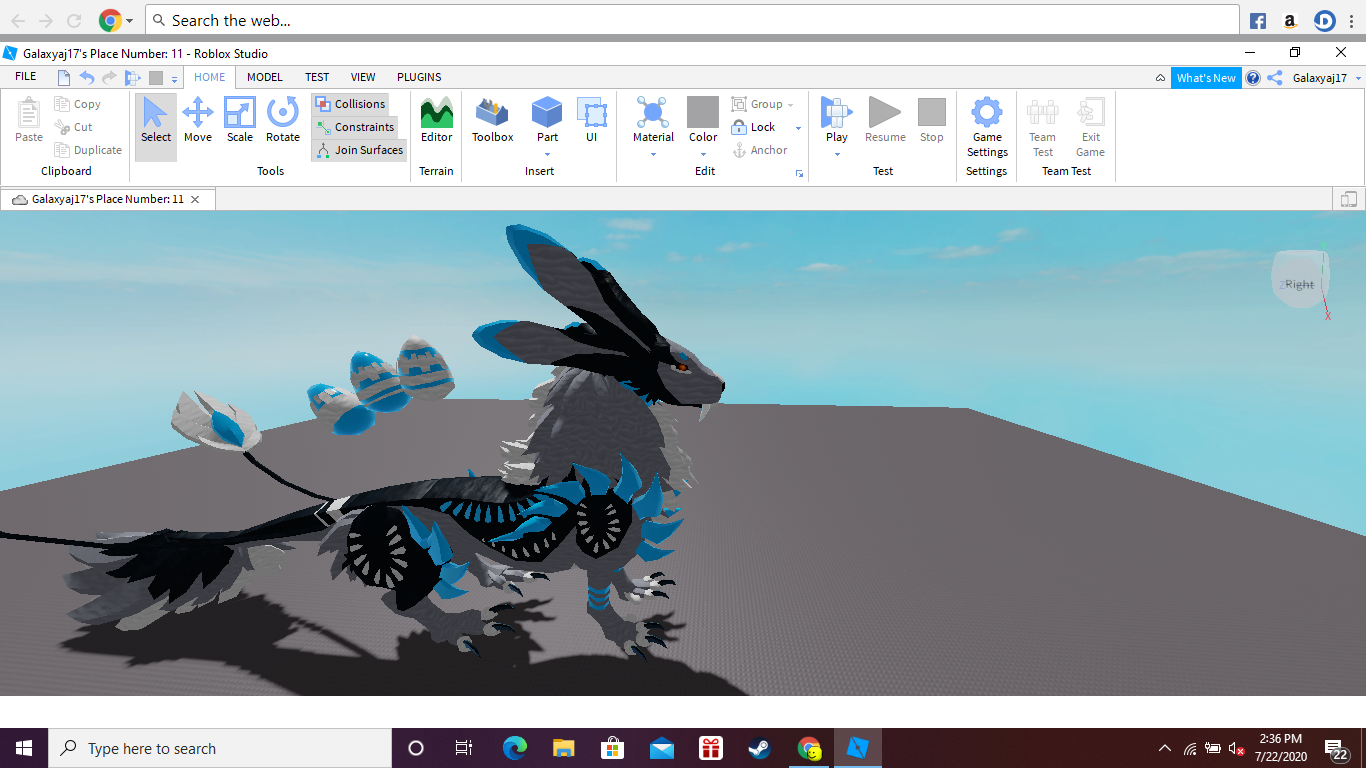Click the Right face of view cube
This screenshot has height=768, width=1366.
click(1299, 284)
